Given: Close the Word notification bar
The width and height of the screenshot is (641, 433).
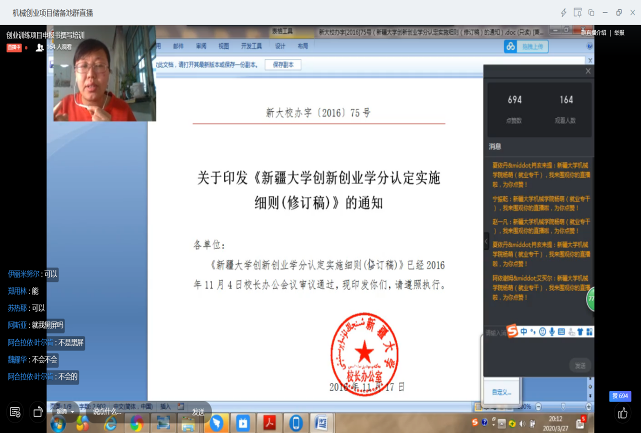Looking at the screenshot, I should tap(590, 60).
